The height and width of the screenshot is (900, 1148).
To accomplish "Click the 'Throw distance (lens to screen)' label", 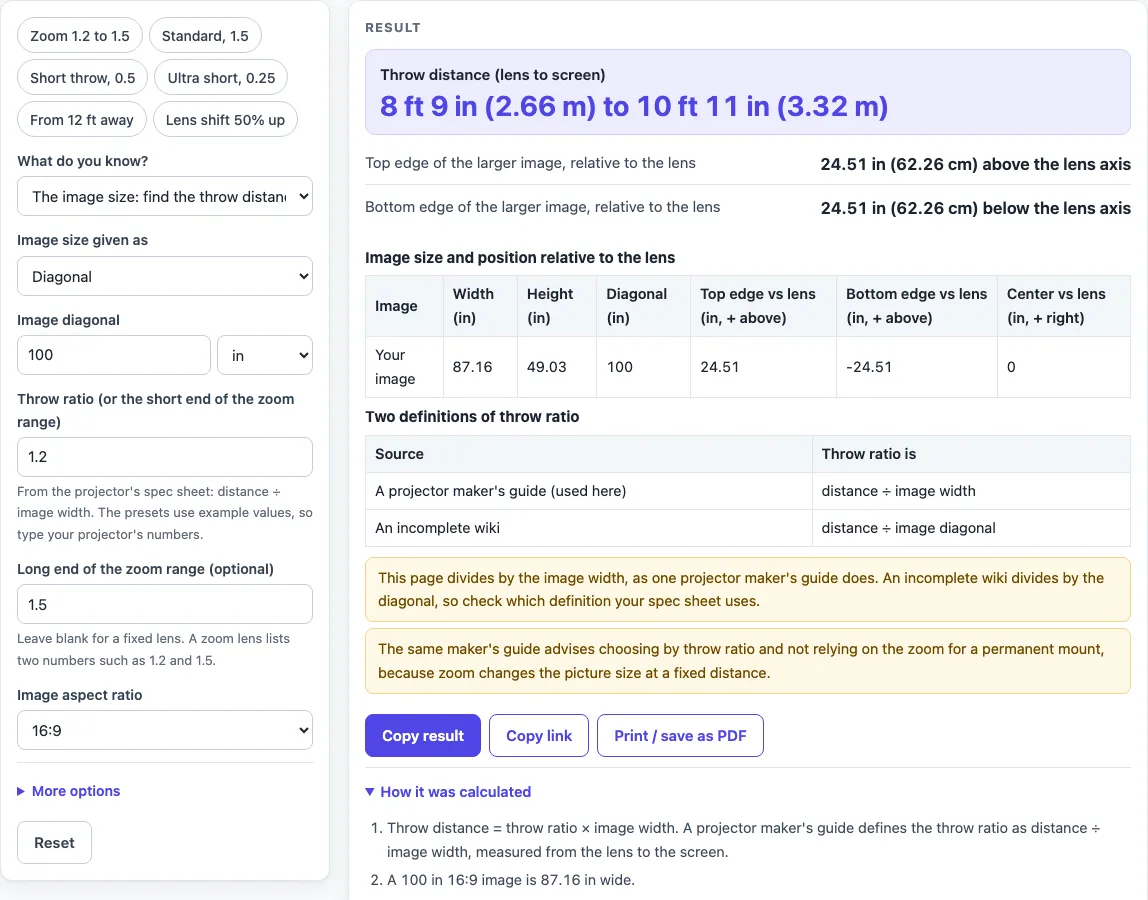I will [x=493, y=75].
